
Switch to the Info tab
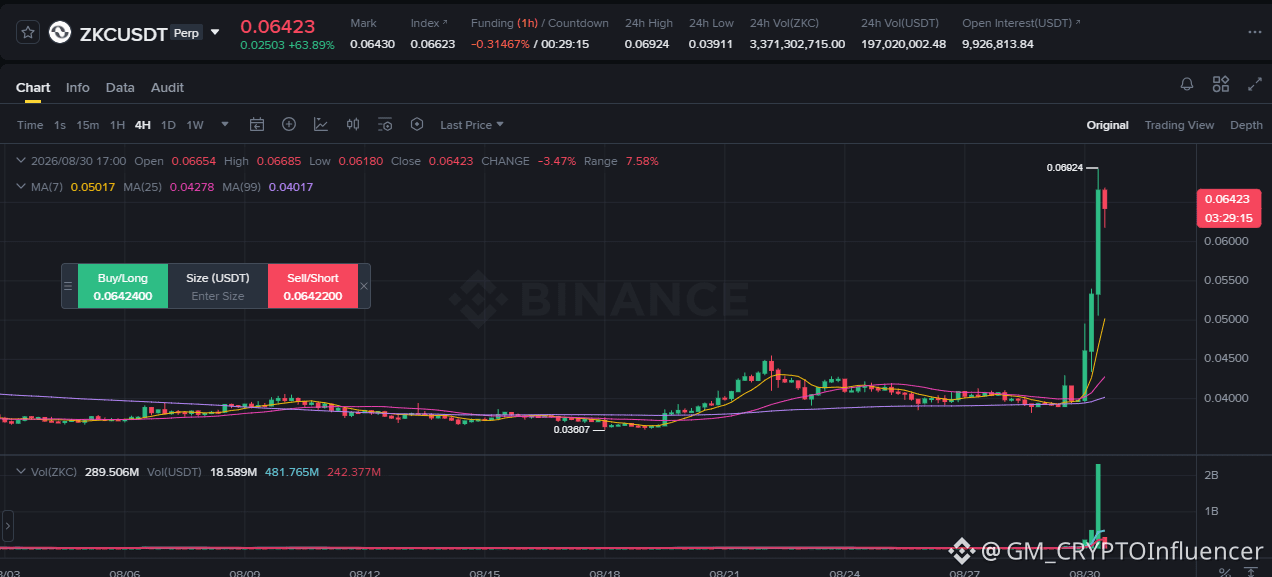point(78,88)
